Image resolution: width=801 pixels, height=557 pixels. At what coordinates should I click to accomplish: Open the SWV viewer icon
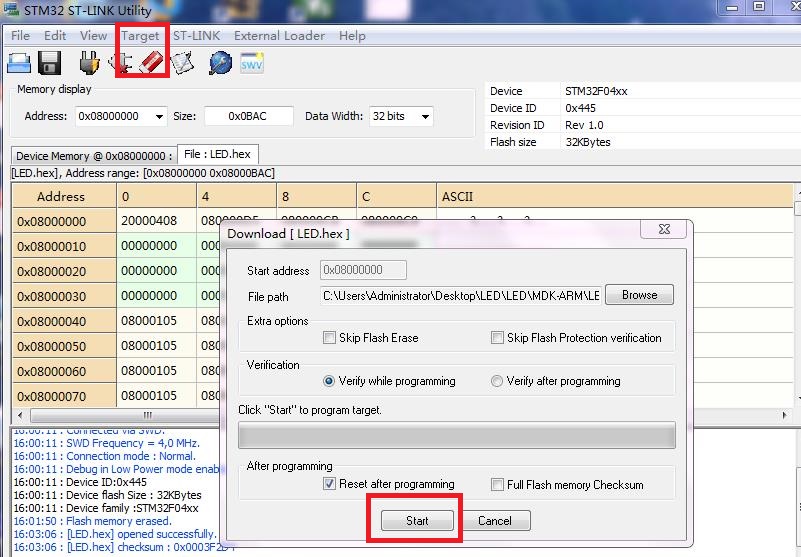[252, 63]
